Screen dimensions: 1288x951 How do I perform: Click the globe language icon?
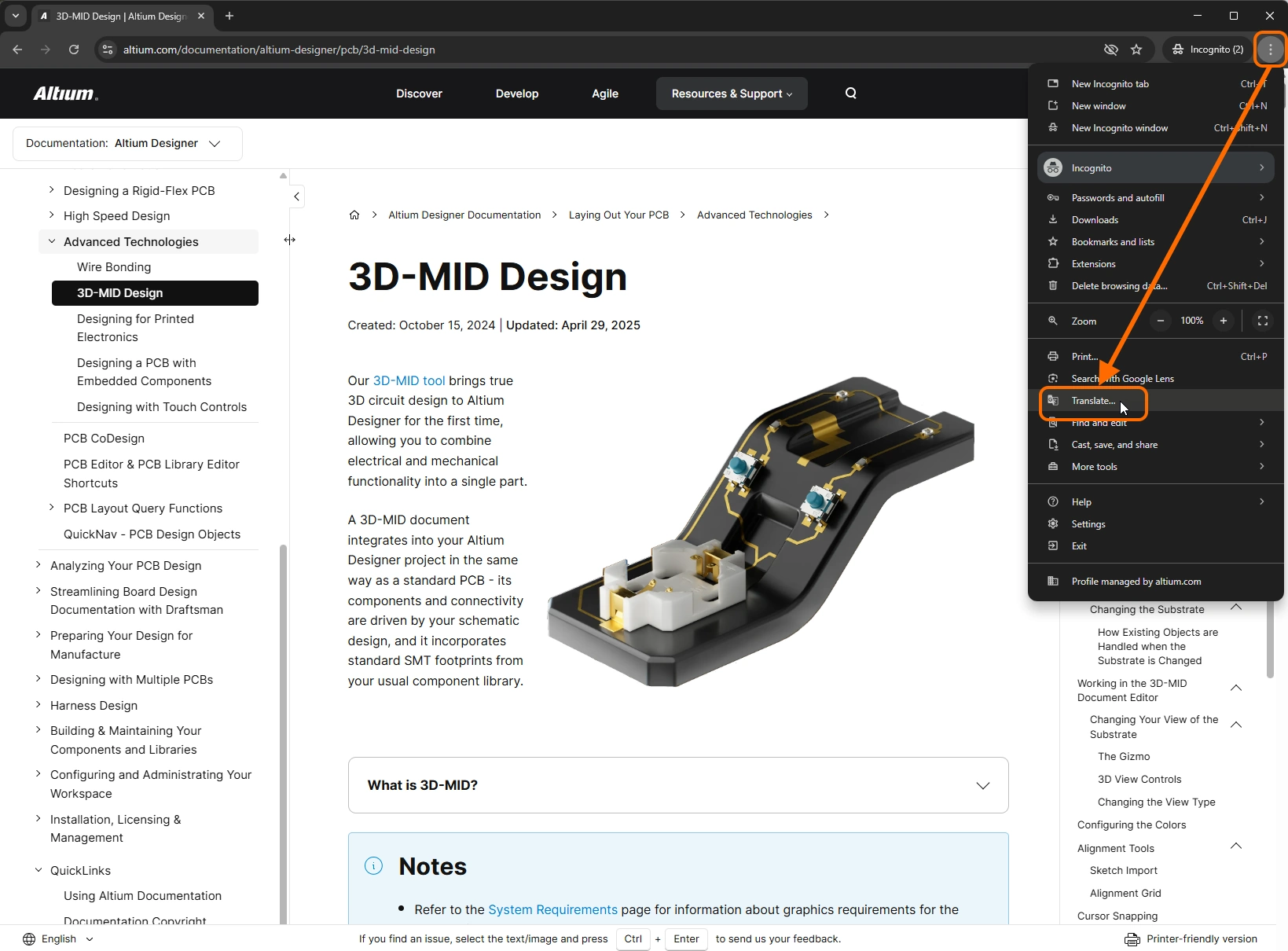pos(29,939)
